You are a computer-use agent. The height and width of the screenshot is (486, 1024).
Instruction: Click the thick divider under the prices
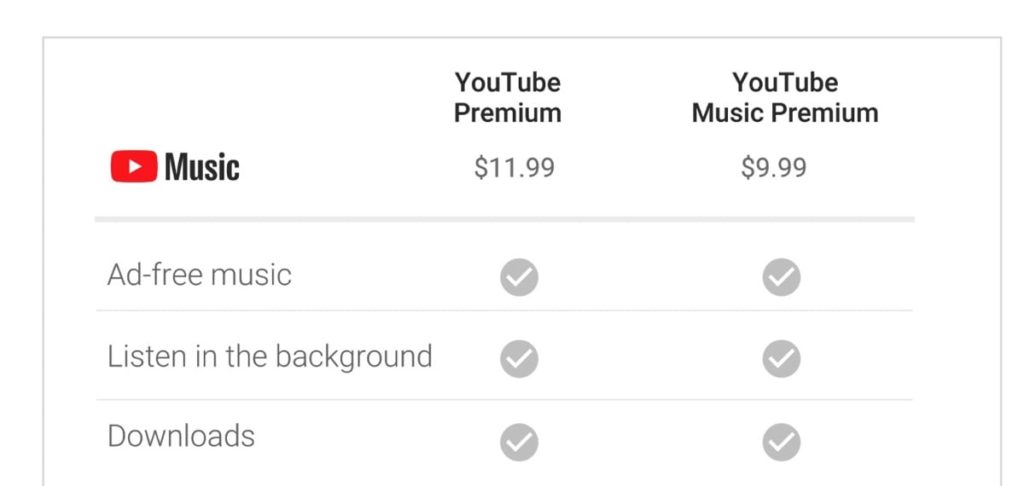coord(504,218)
